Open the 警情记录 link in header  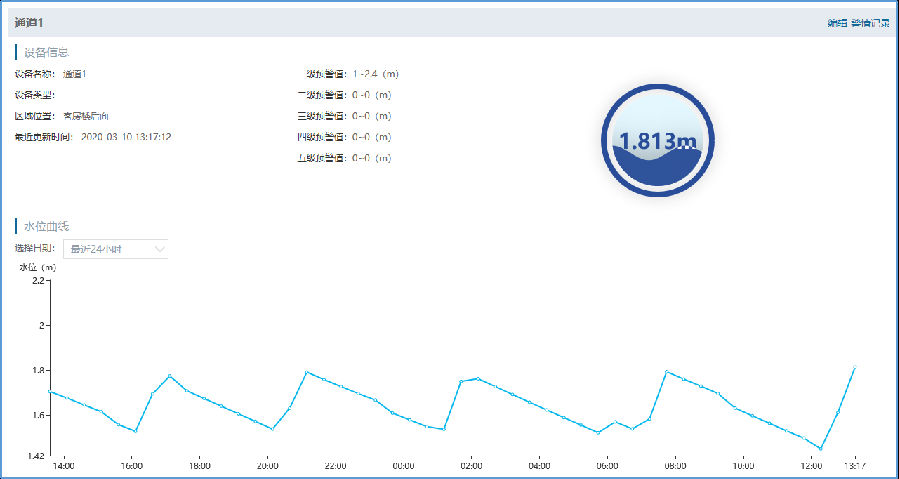pos(870,23)
